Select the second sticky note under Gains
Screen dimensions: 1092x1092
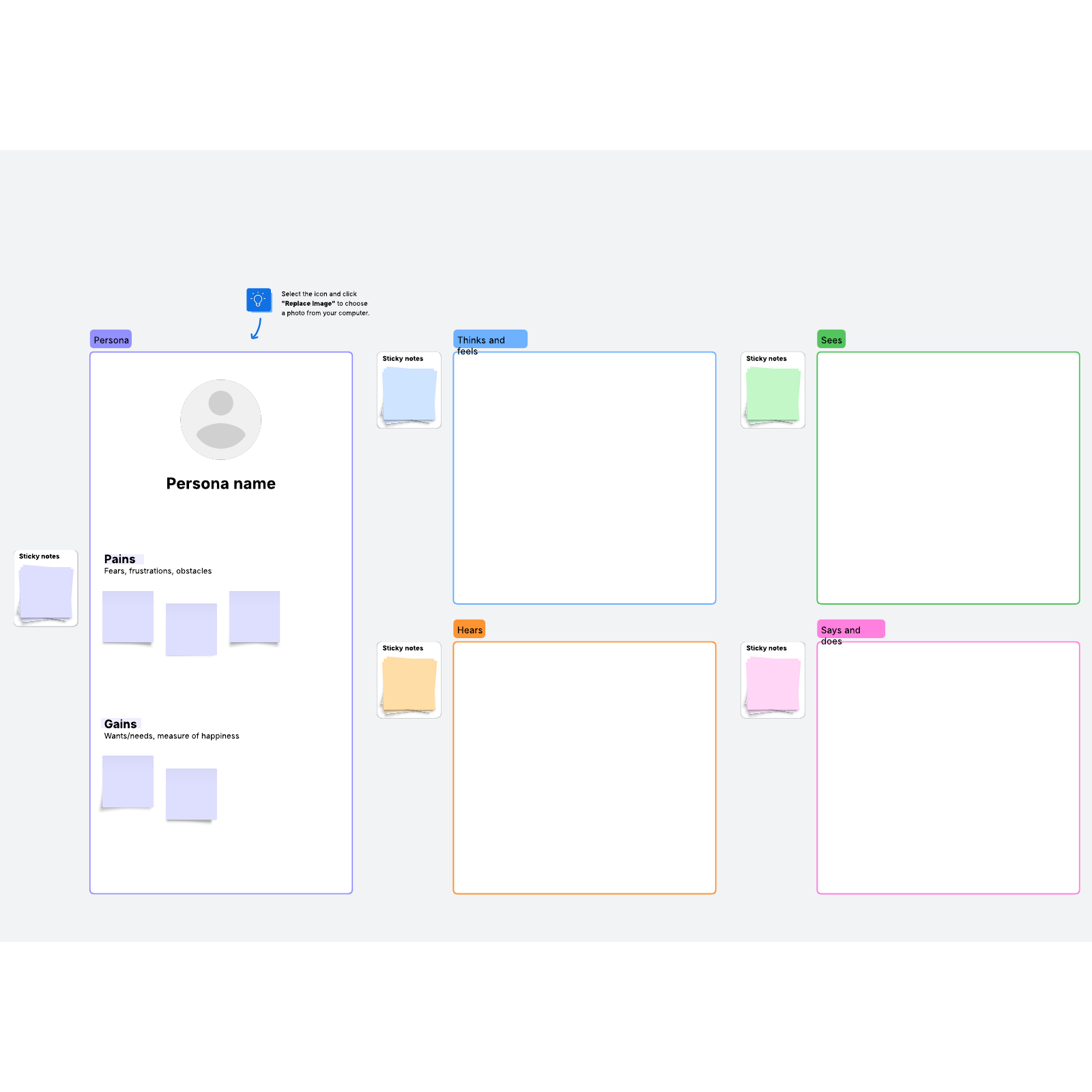191,794
